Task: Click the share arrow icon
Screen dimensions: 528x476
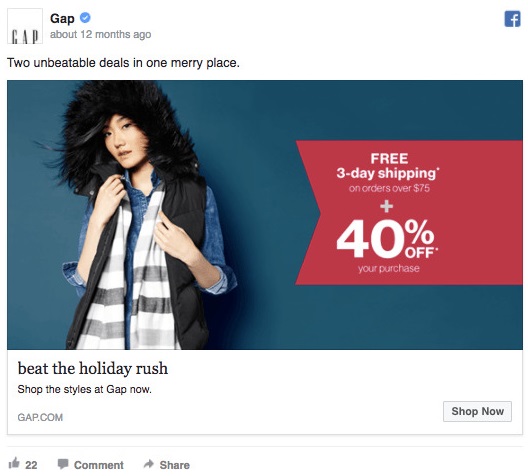Action: (x=148, y=464)
